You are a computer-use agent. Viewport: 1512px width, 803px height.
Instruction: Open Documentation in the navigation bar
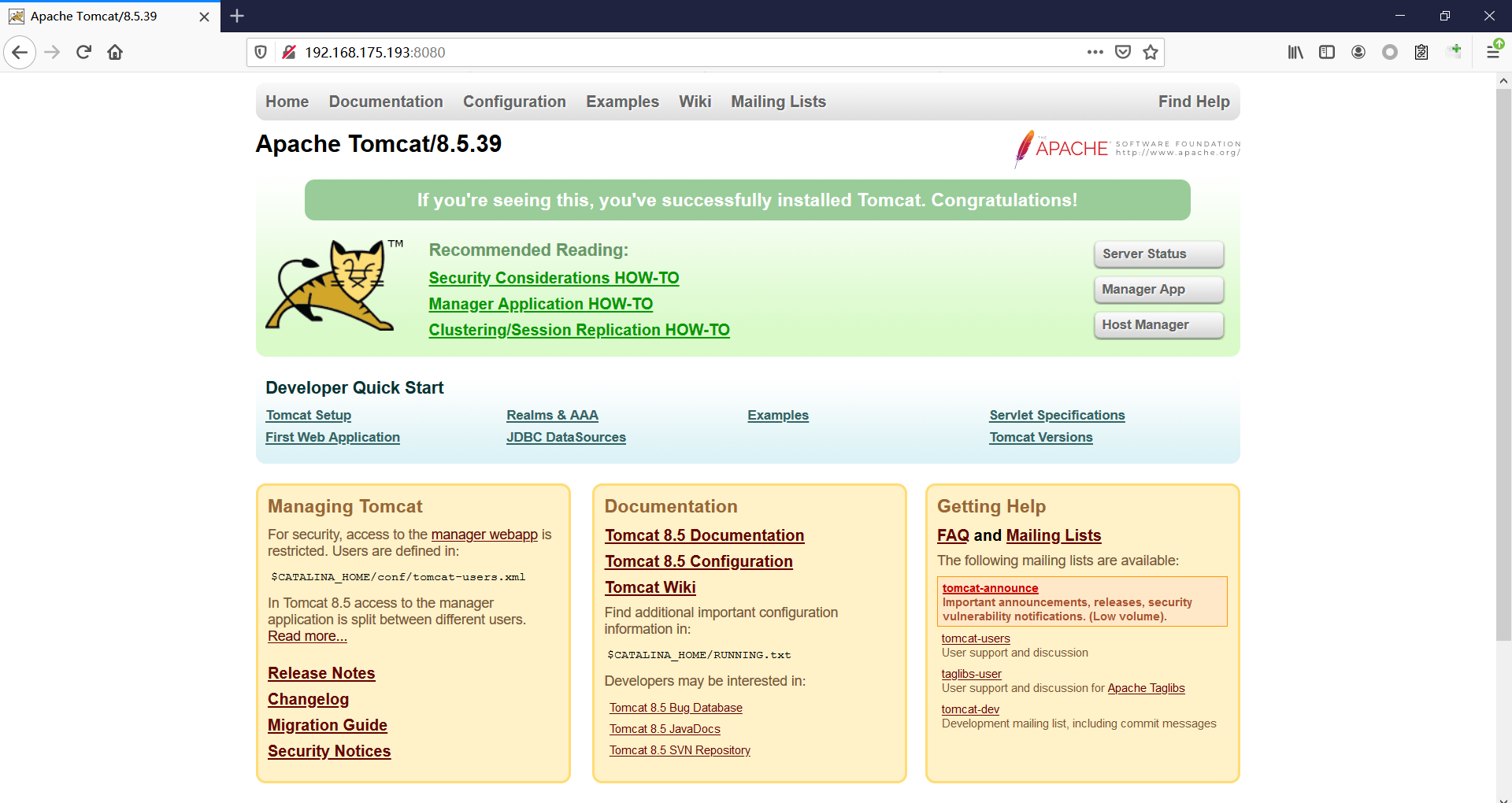click(386, 102)
